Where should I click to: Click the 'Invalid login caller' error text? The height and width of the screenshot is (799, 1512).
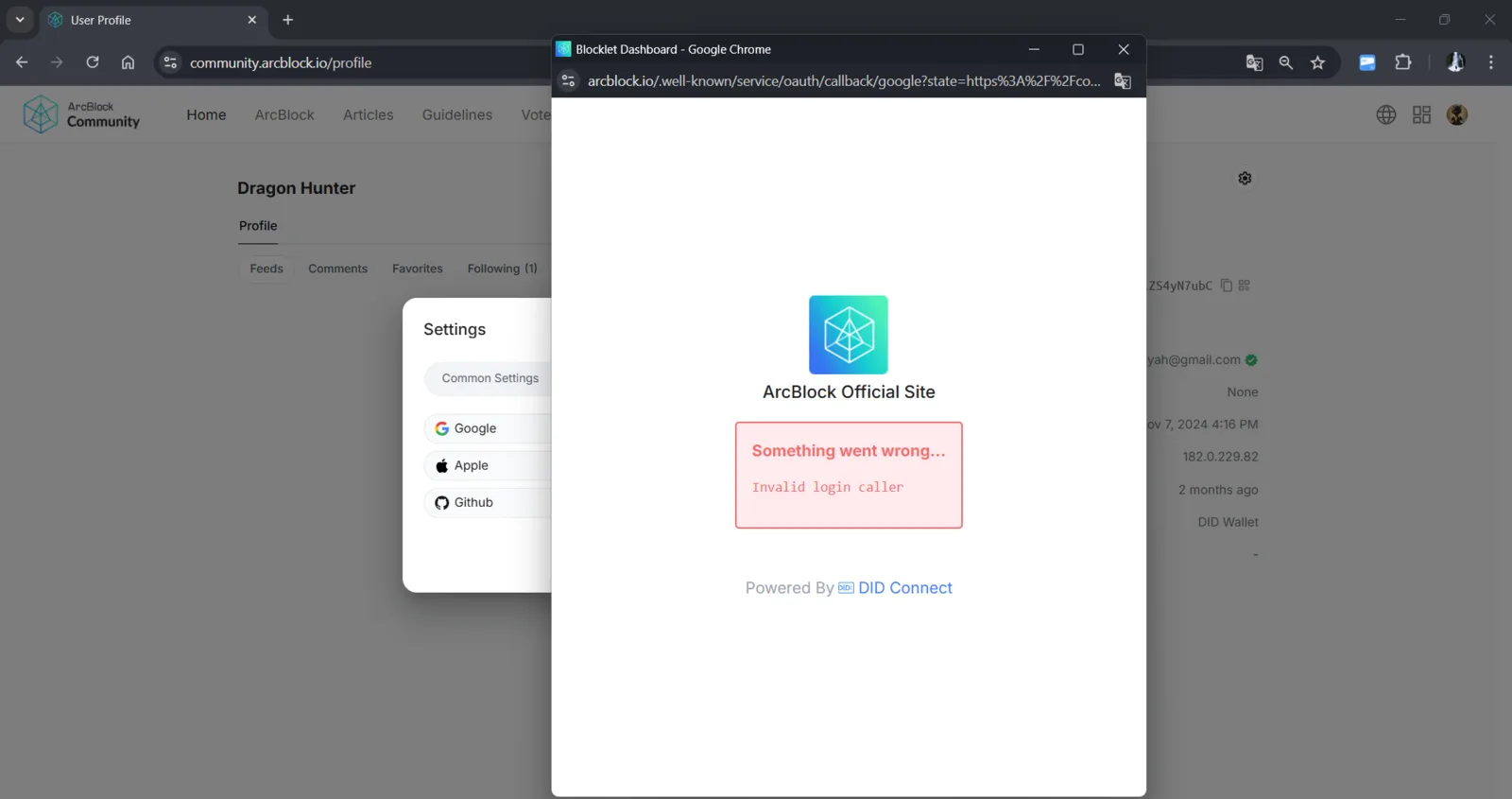(x=828, y=487)
